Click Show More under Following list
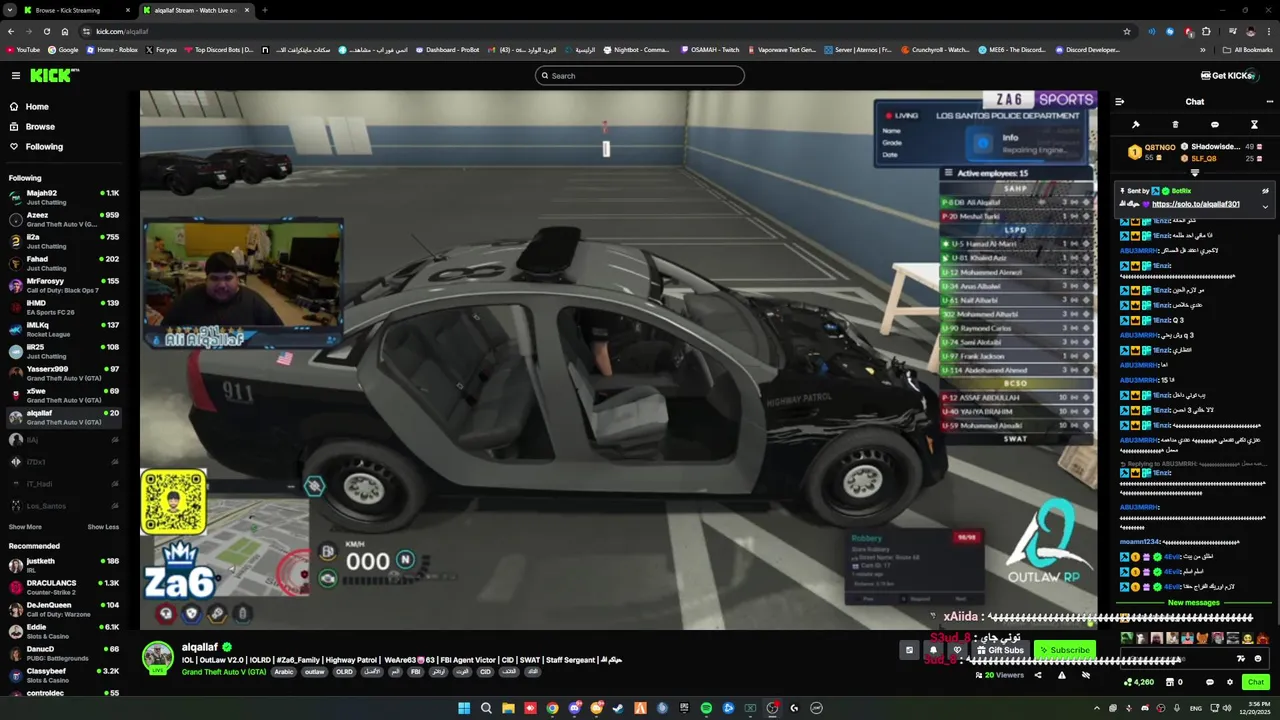 click(x=25, y=527)
